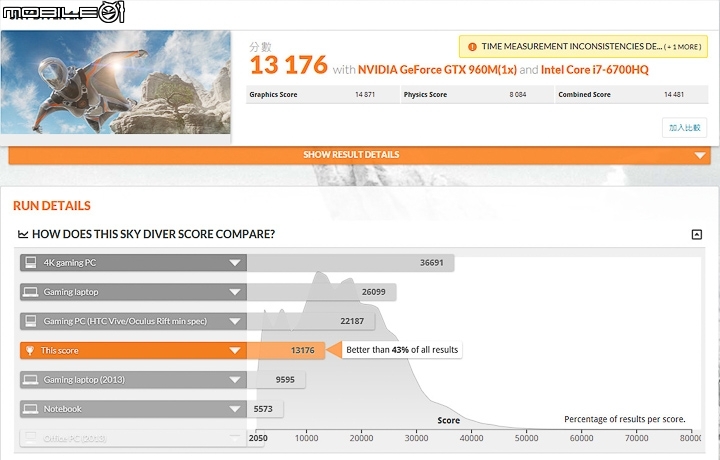
Task: Click the Office PC (2013) row
Action: click(133, 438)
